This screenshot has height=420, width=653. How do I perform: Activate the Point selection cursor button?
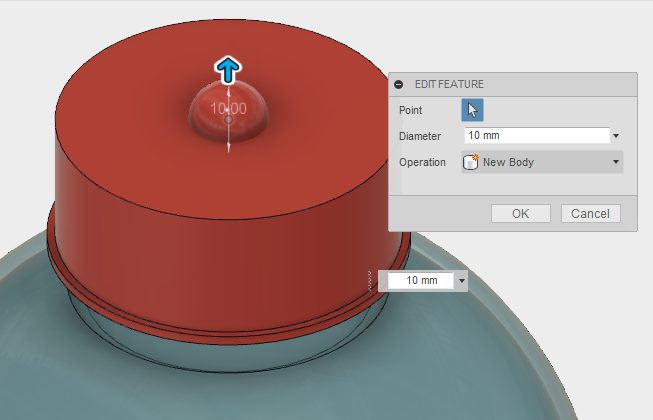pyautogui.click(x=472, y=110)
